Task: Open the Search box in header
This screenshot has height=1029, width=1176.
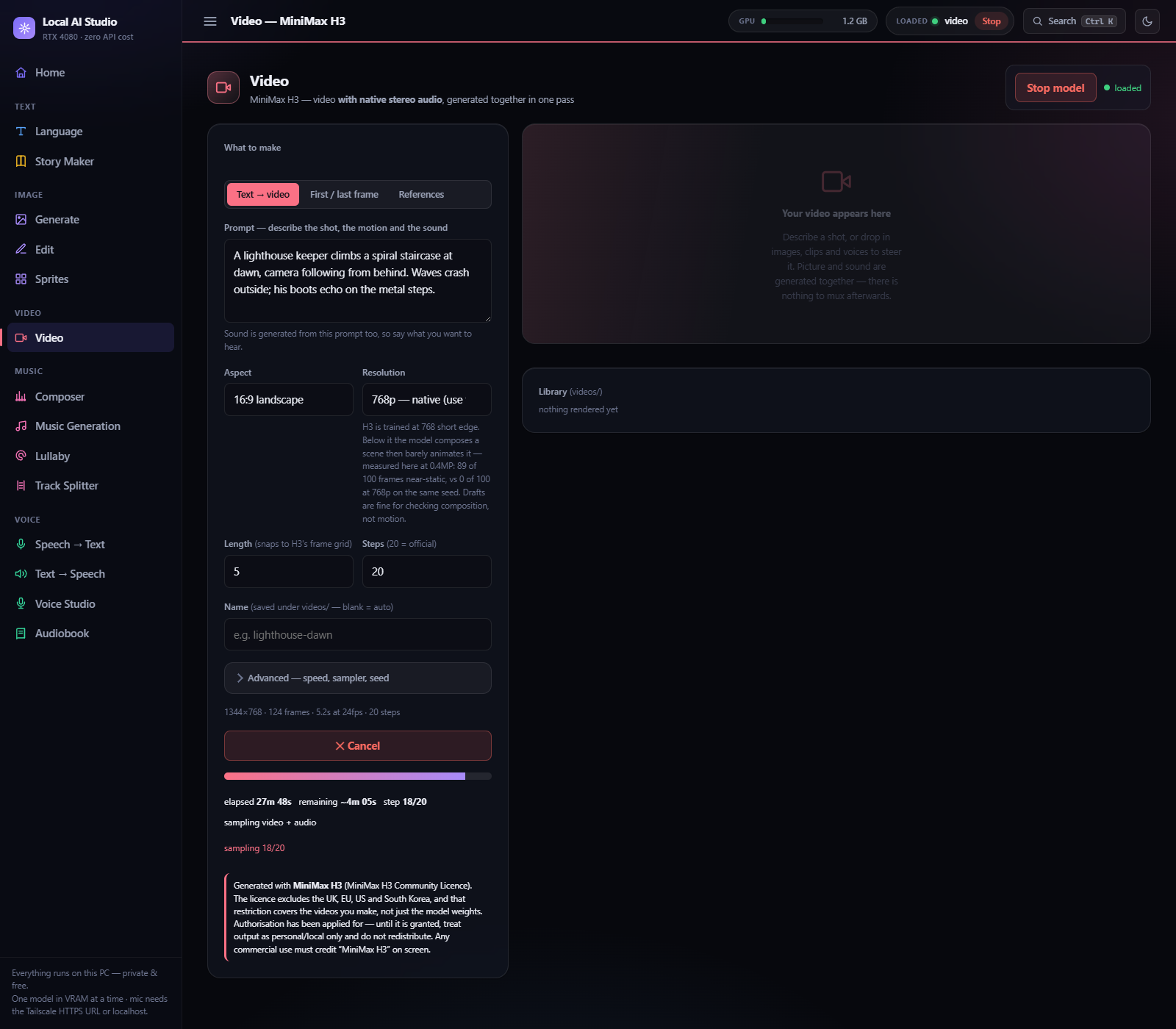Action: point(1075,21)
